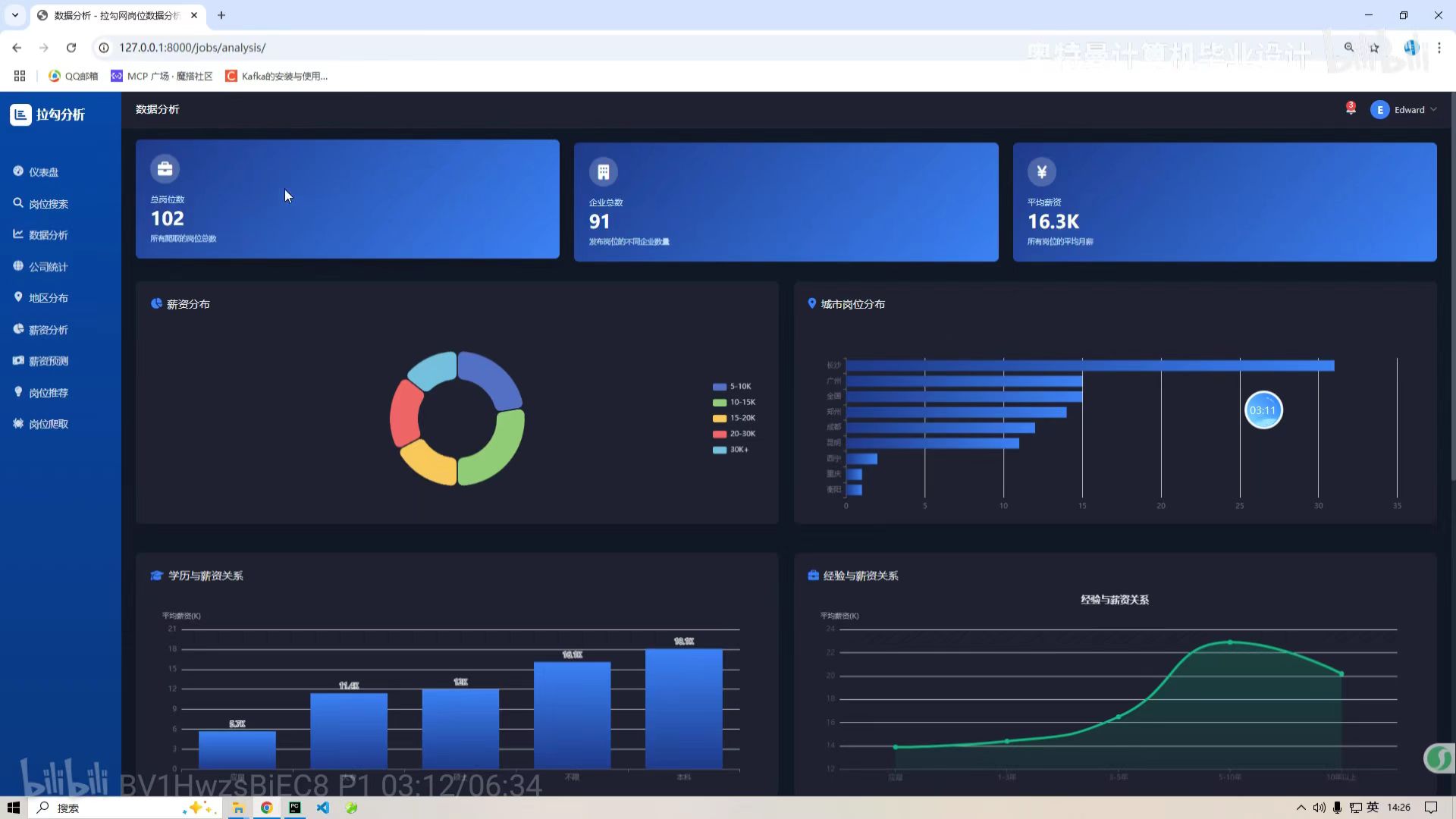Click the 地区分布 map pin icon
Viewport: 1456px width, 819px height.
(18, 297)
